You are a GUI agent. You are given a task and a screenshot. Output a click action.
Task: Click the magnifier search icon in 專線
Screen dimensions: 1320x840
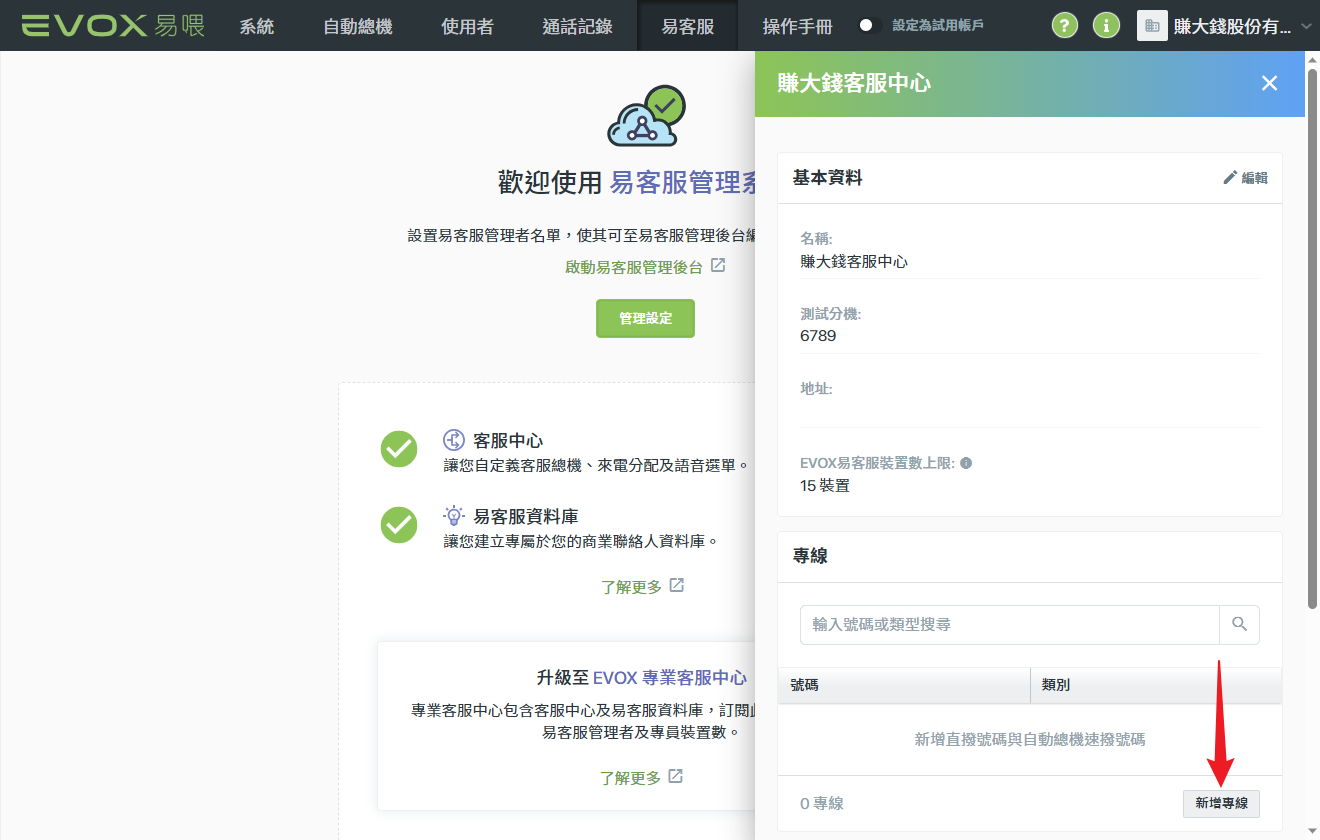point(1239,624)
